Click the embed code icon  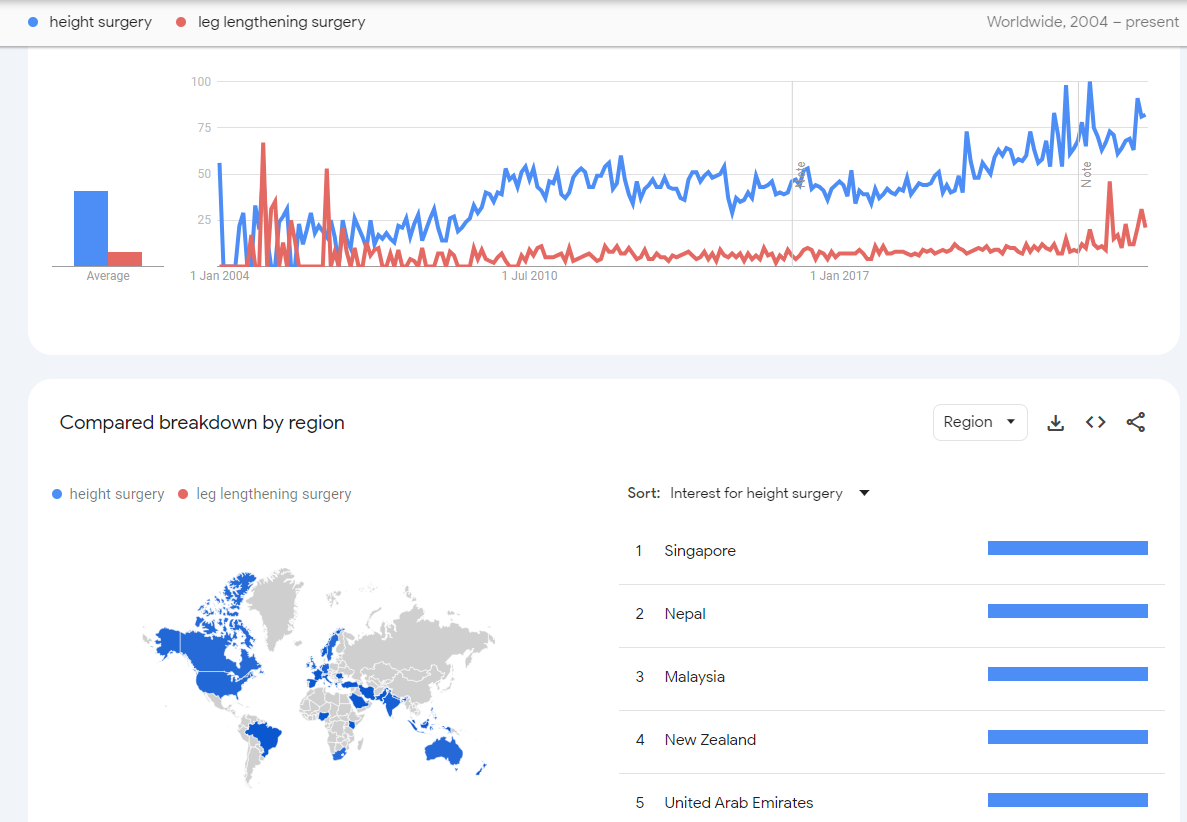(x=1096, y=423)
